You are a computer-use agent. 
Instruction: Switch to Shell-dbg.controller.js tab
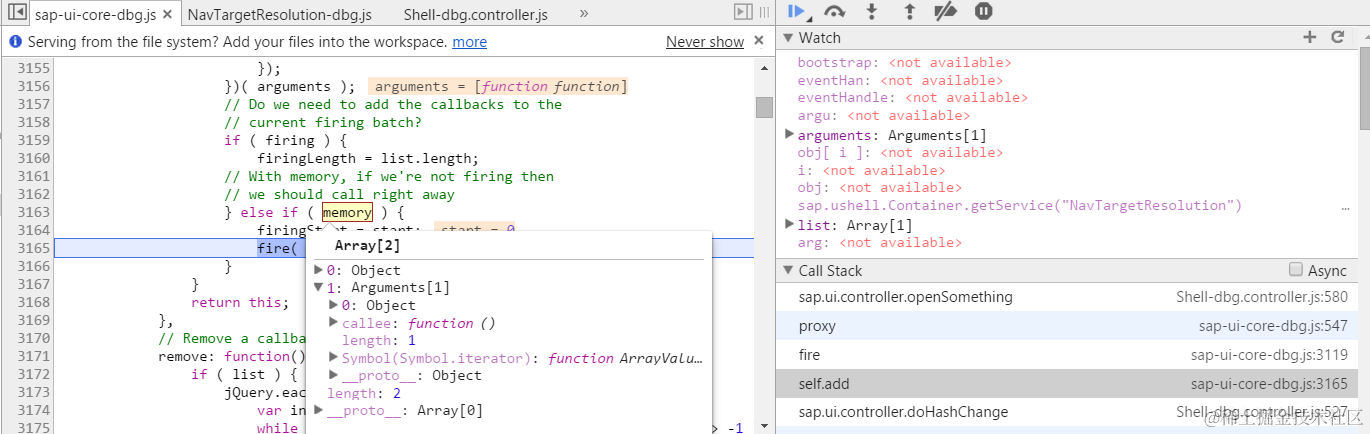pos(476,15)
